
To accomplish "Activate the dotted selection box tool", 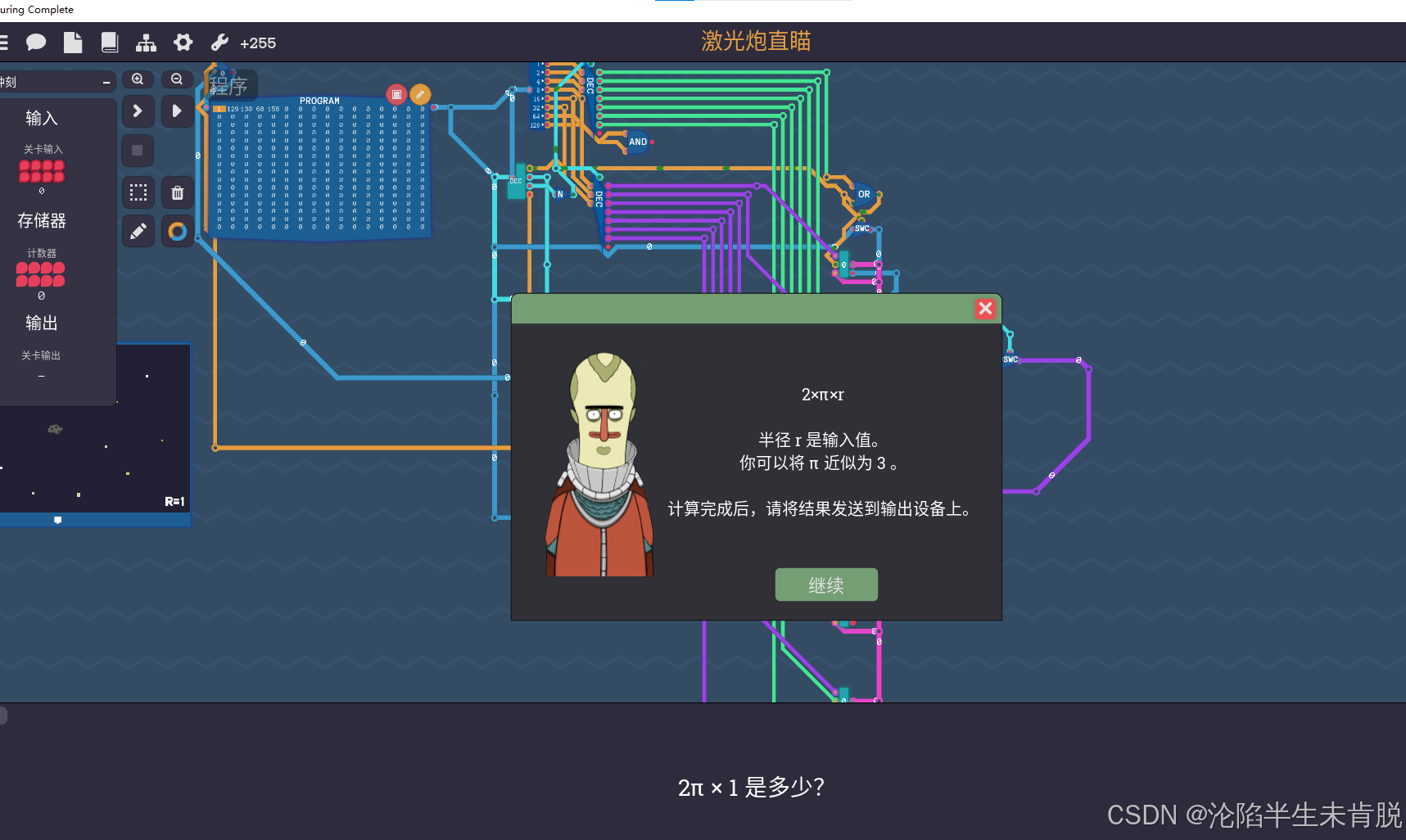I will (138, 192).
